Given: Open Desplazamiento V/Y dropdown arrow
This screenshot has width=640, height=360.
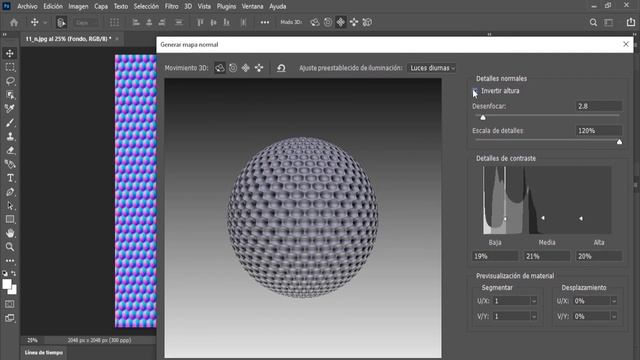Looking at the screenshot, I should 613,316.
